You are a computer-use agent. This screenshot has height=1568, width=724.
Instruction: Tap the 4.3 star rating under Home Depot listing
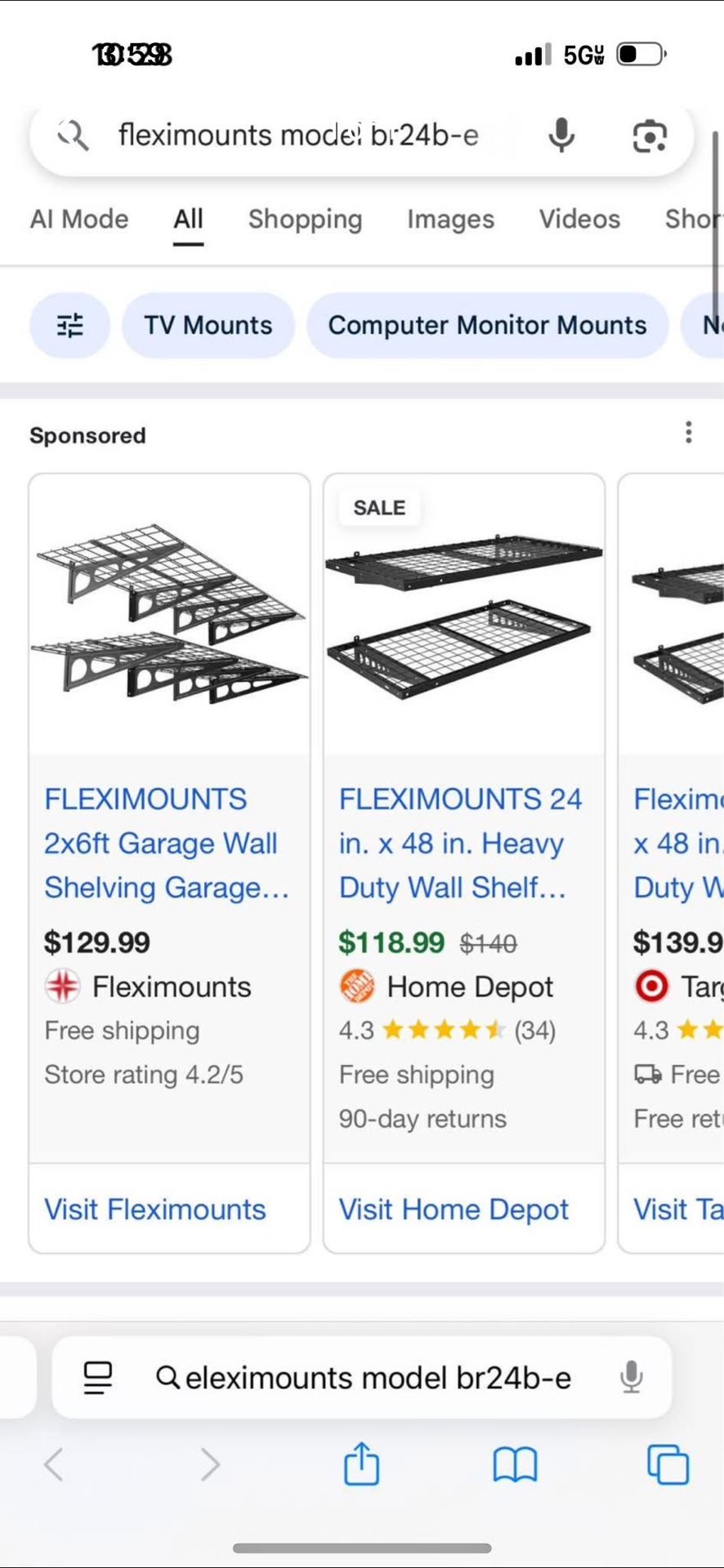[x=448, y=1031]
